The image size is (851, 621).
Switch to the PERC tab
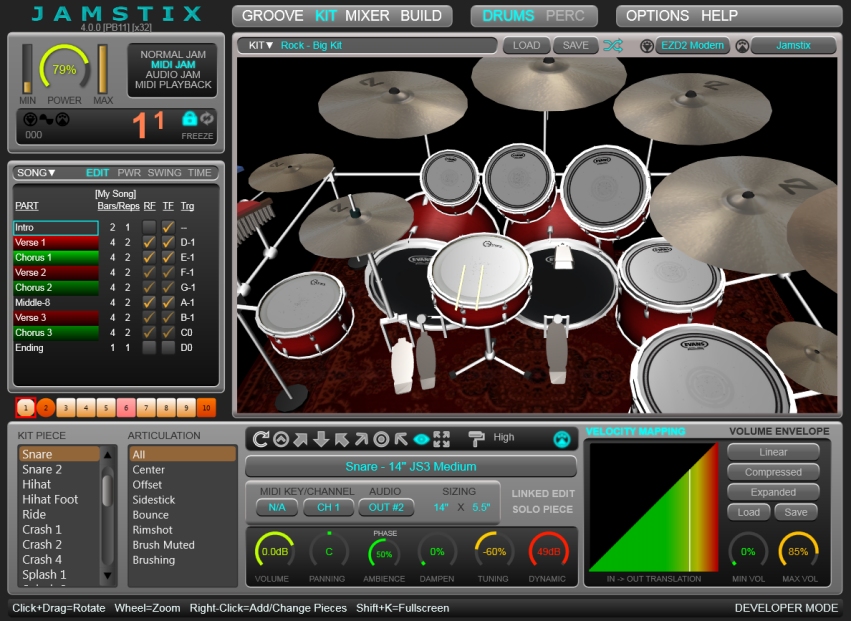[x=565, y=16]
